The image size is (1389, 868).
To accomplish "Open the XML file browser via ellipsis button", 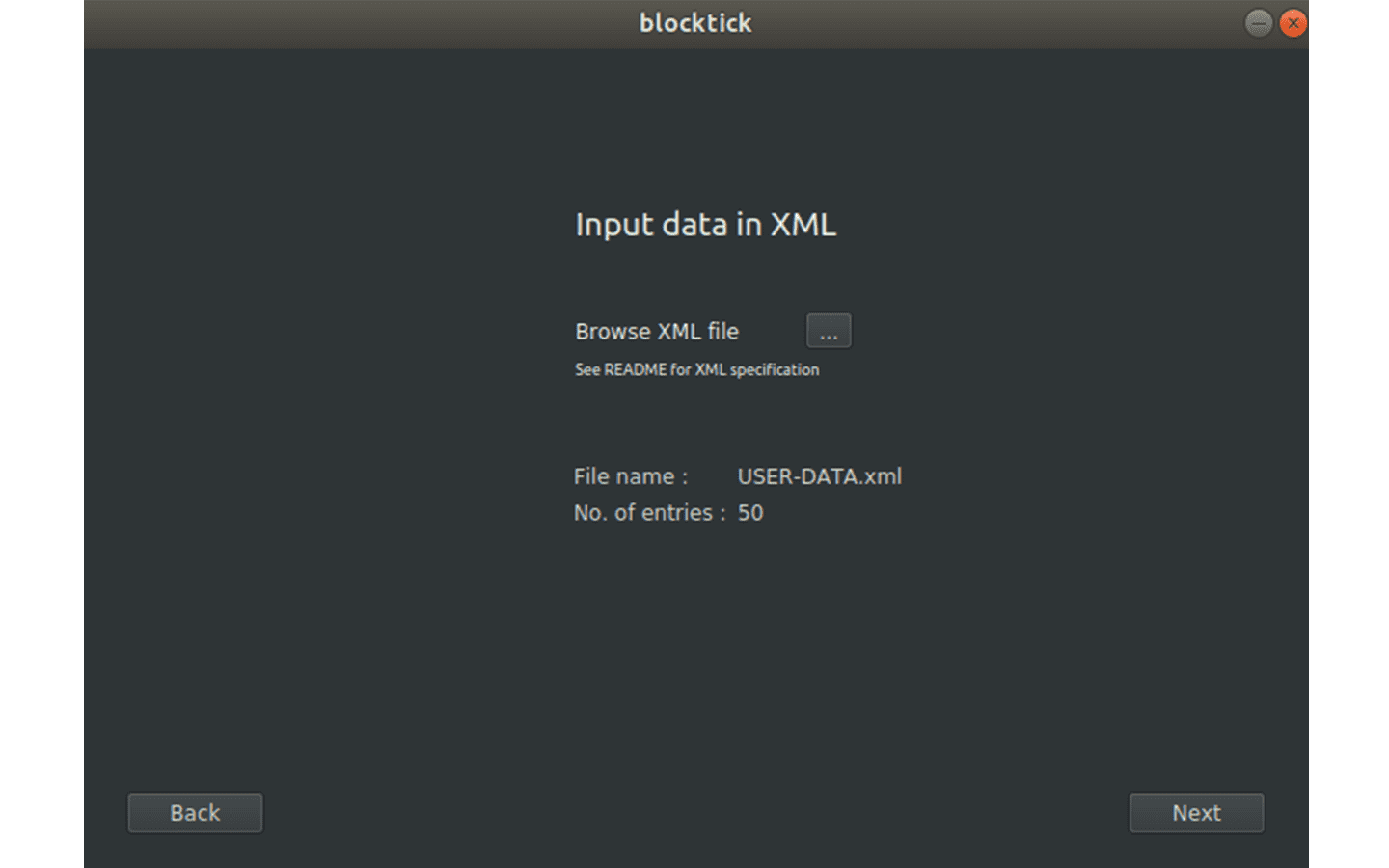I will tap(829, 331).
